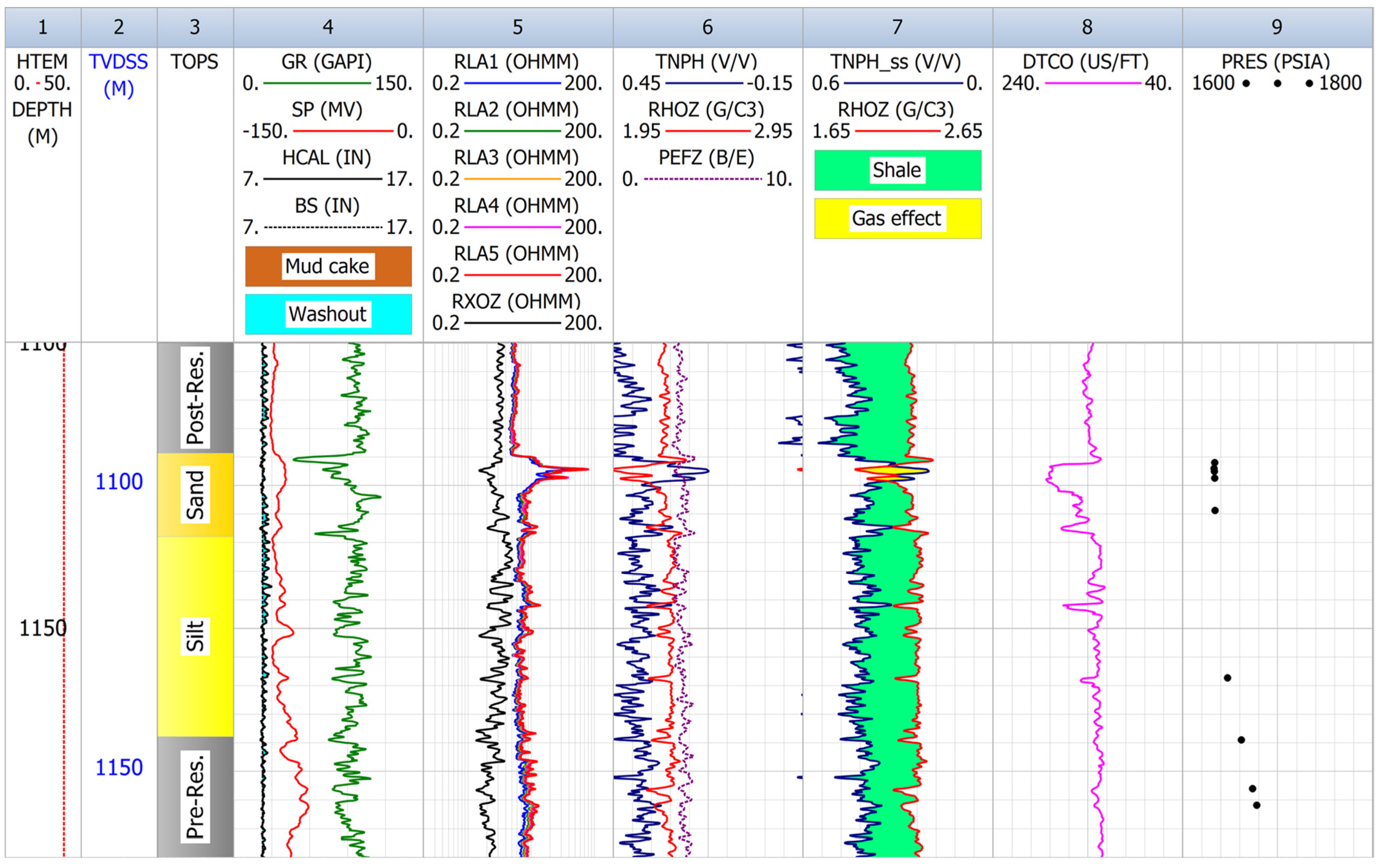Screen dimensions: 1381x868
Task: Select track 6 header number
Action: (707, 27)
